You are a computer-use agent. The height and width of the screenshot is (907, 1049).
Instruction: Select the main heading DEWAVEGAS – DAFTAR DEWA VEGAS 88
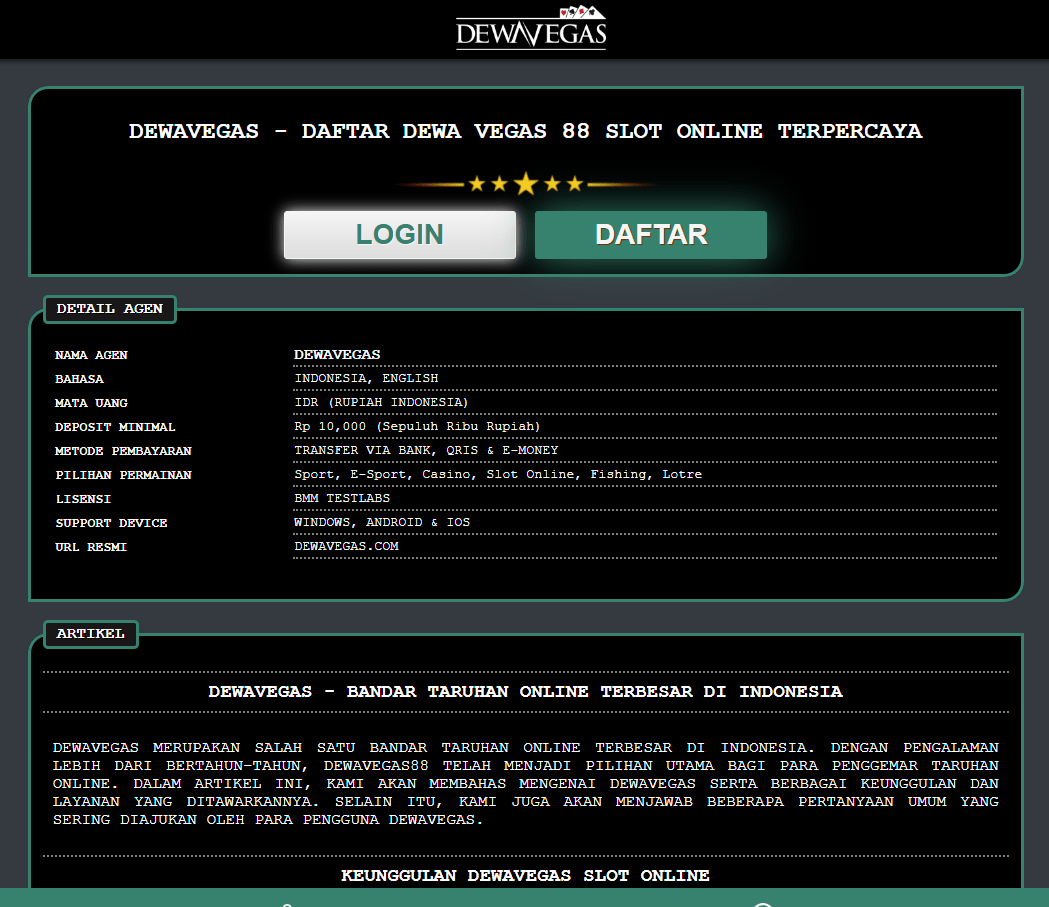(x=525, y=131)
